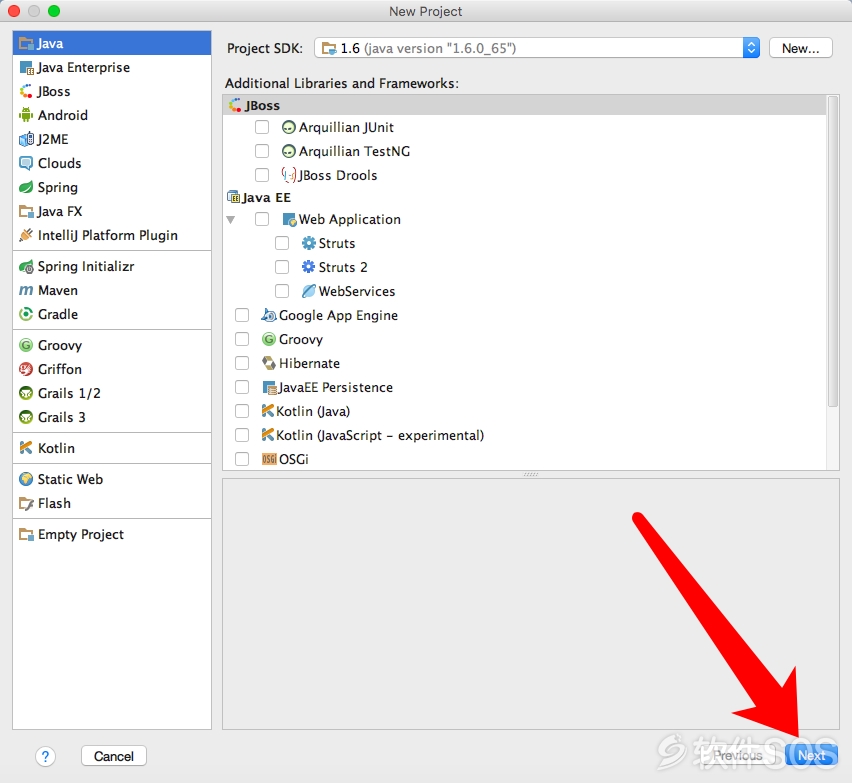Select the Spring Initializr icon
Image resolution: width=852 pixels, height=783 pixels.
tap(26, 266)
